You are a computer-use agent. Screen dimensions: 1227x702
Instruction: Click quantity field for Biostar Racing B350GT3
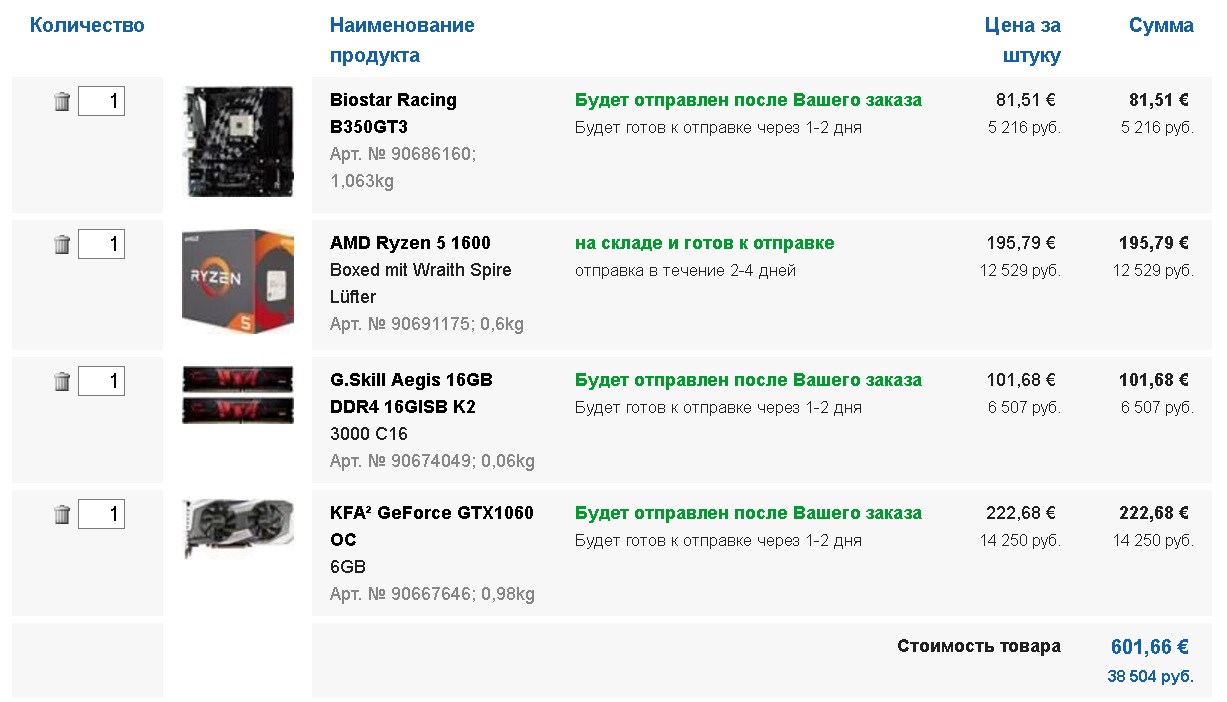101,101
